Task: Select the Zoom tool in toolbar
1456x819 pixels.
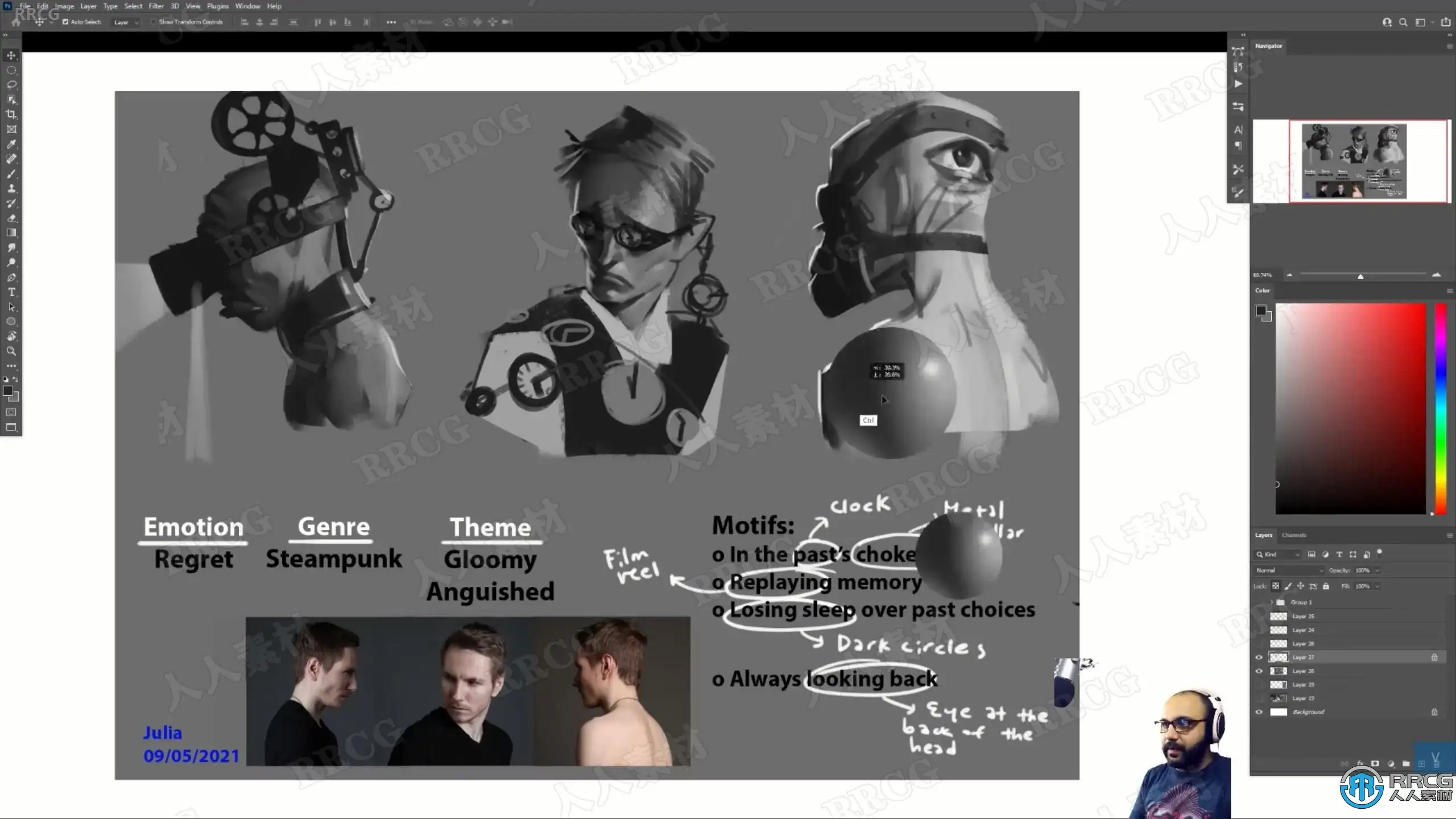Action: (11, 351)
